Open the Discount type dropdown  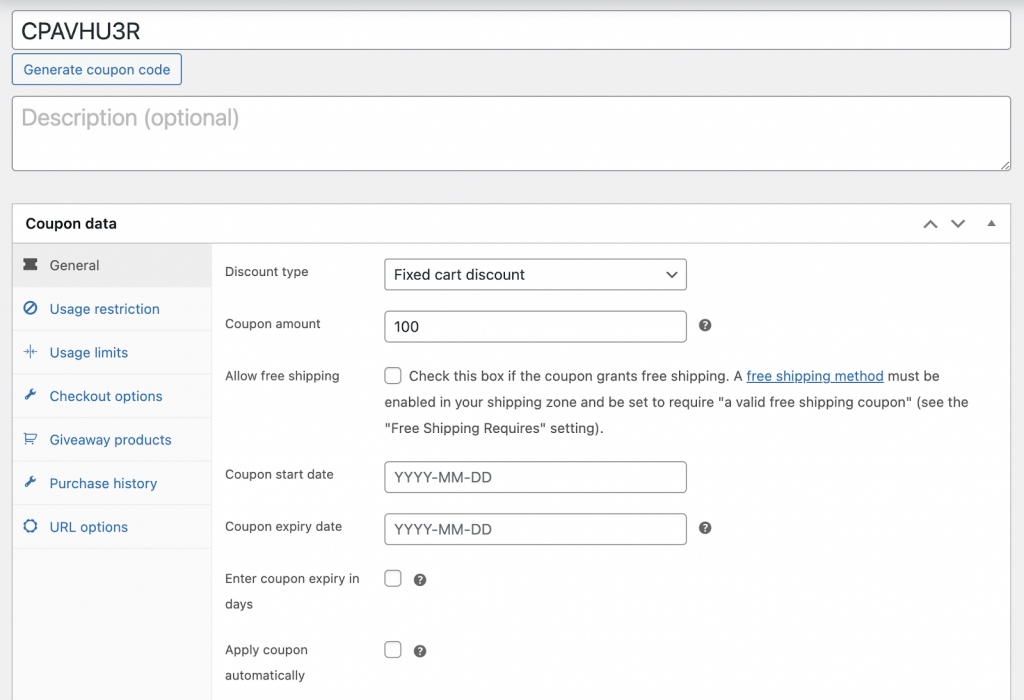(535, 274)
